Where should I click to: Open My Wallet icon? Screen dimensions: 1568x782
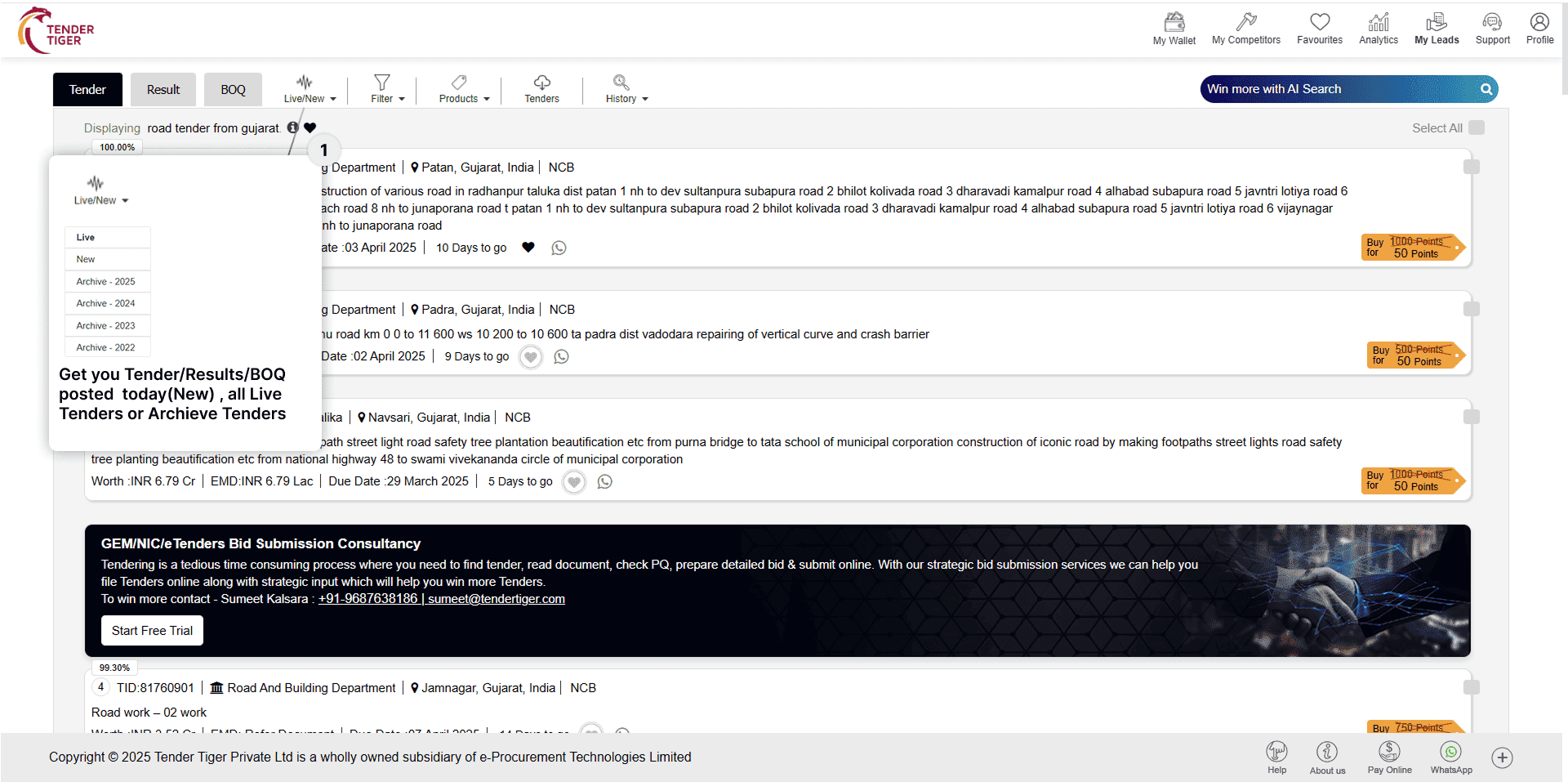(1174, 23)
